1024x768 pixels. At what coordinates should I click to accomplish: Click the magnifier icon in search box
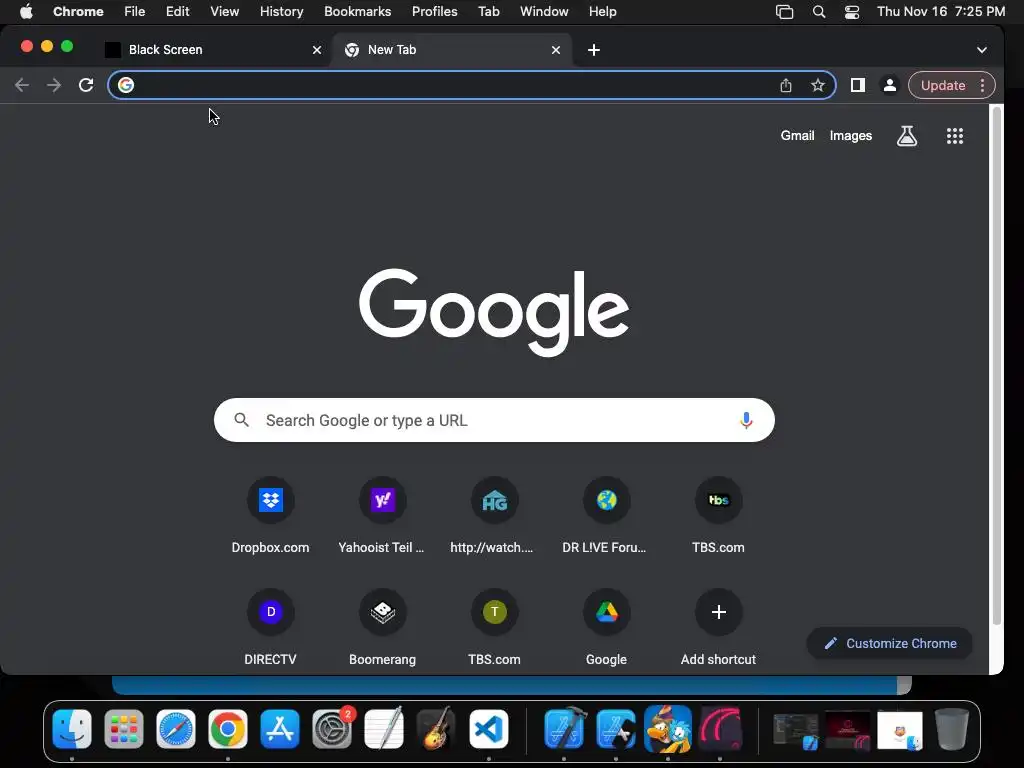(242, 420)
